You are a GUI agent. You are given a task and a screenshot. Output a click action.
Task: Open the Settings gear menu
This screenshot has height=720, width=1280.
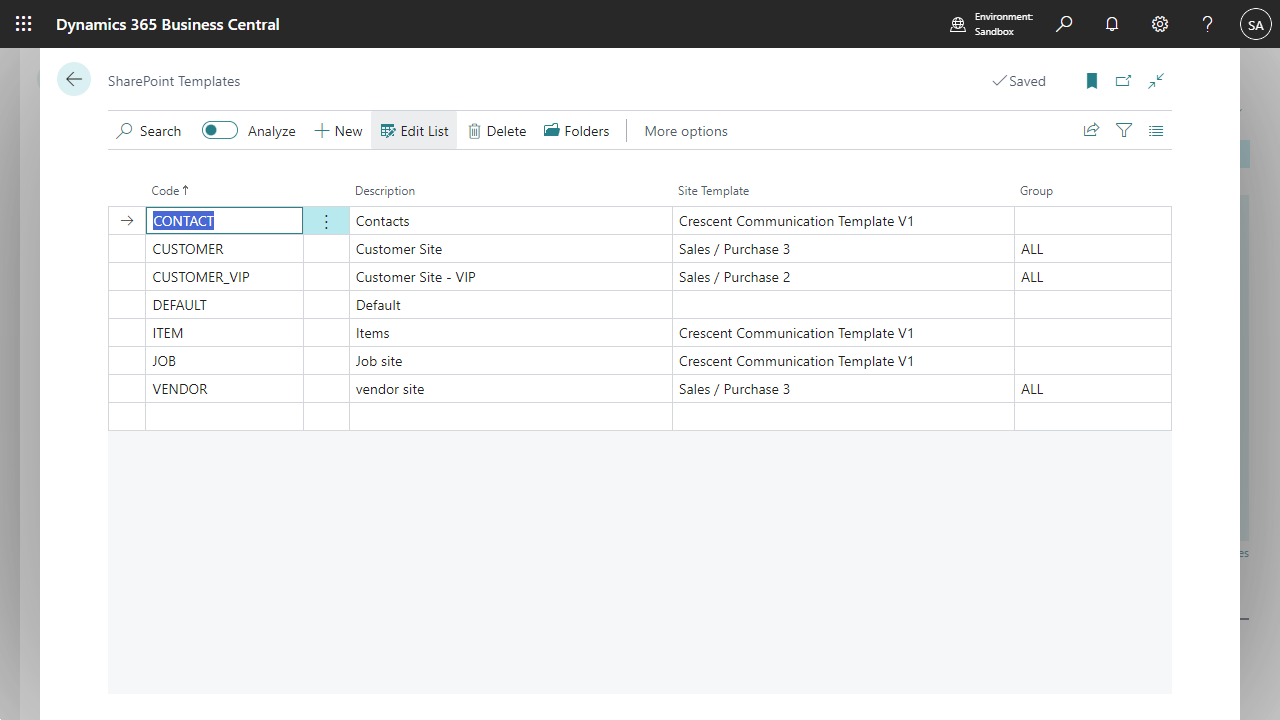pos(1160,24)
